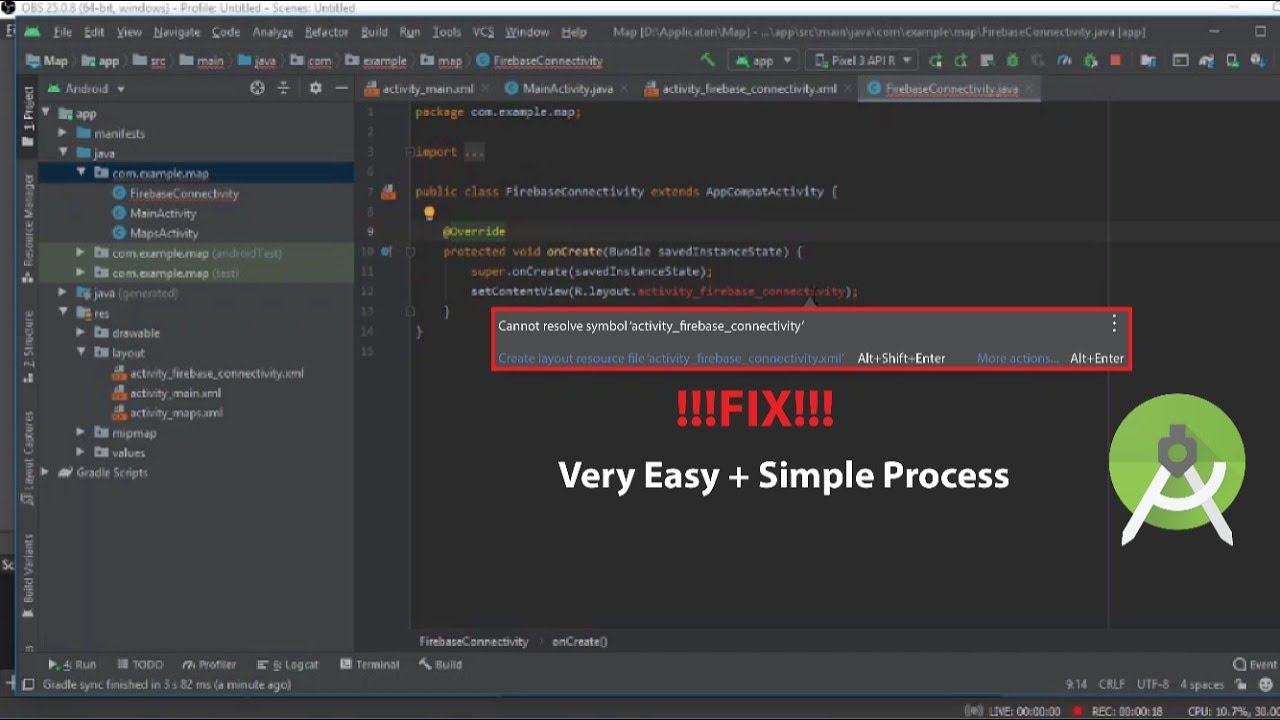This screenshot has height=720, width=1280.
Task: Collapse the layout folder arrow
Action: pos(80,353)
